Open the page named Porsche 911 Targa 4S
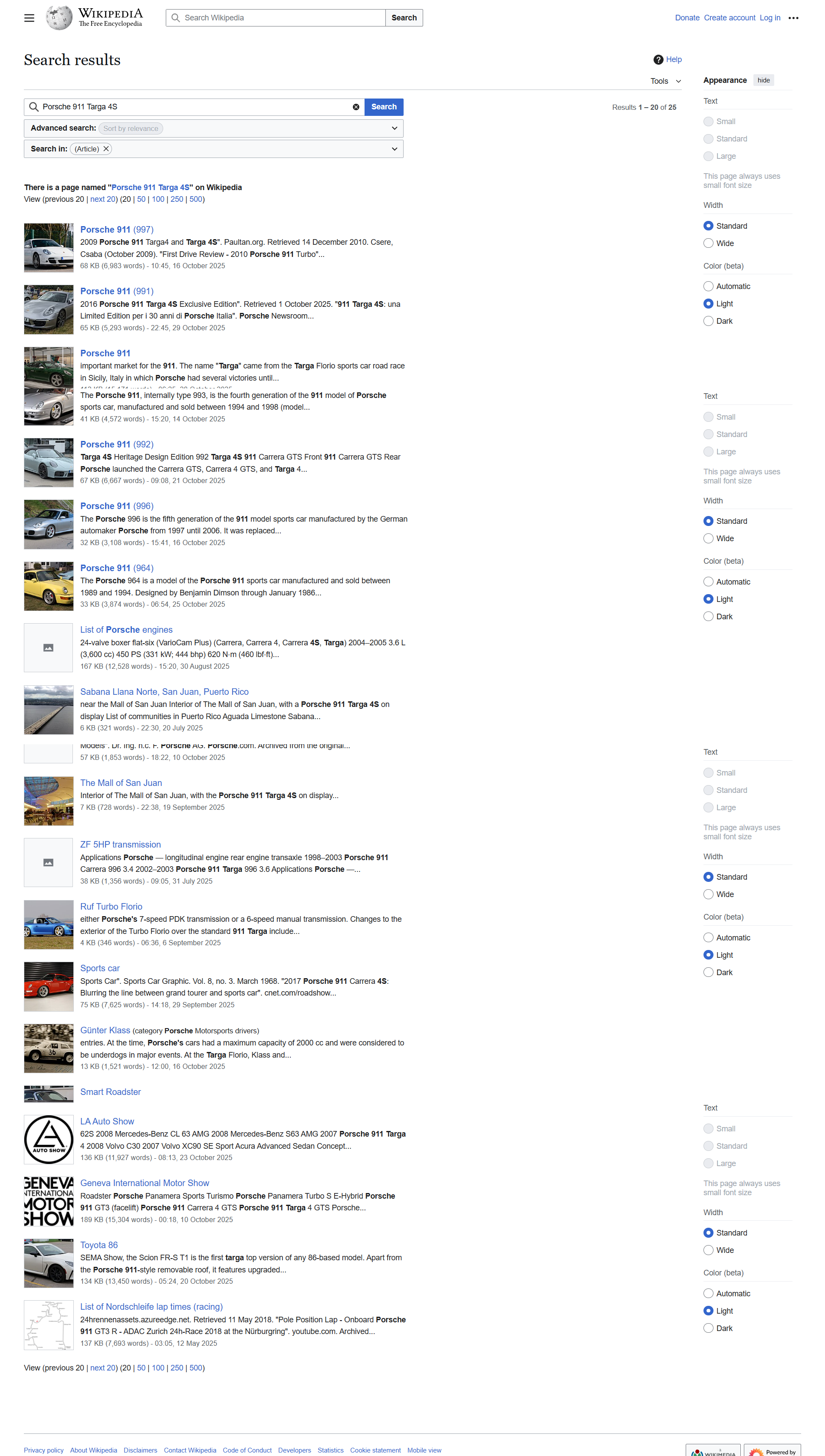Screen dimensions: 825x1456 coord(150,187)
